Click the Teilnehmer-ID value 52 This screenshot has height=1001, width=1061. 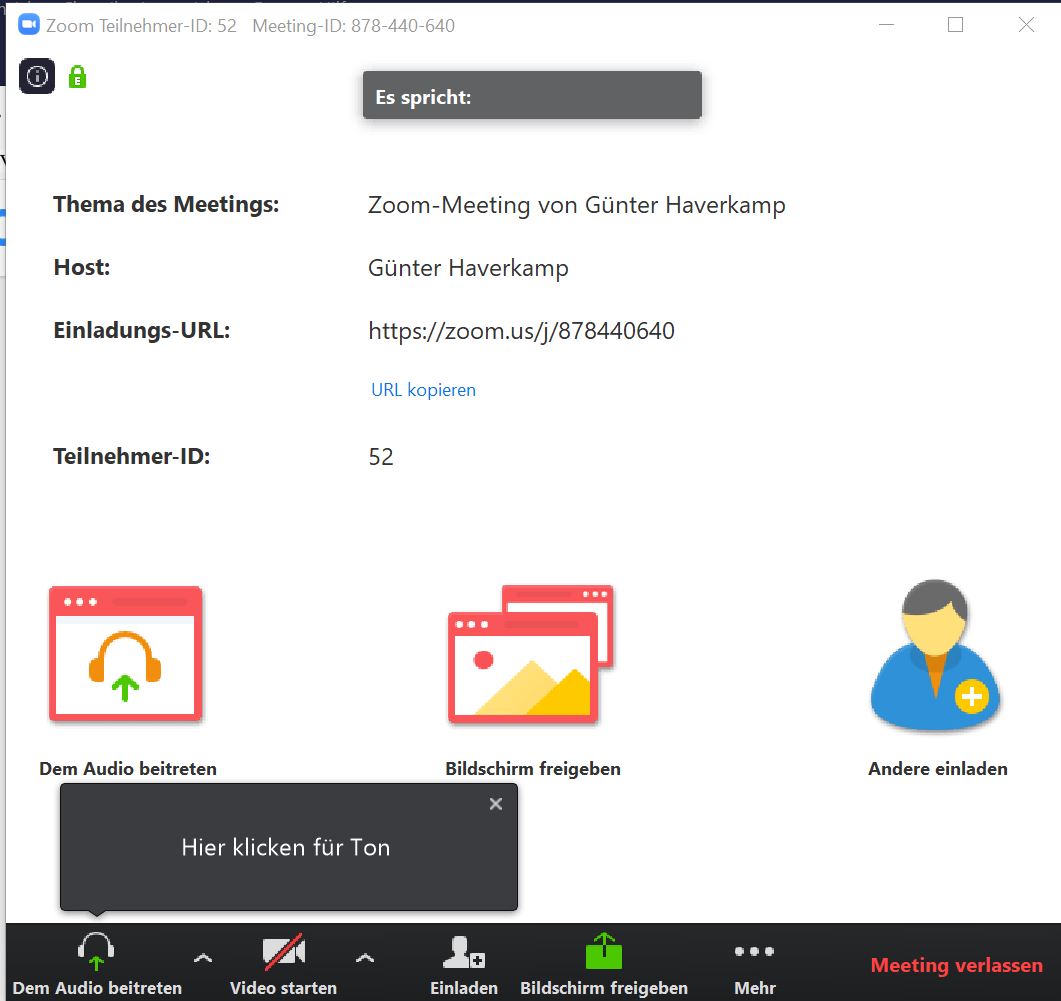(381, 457)
